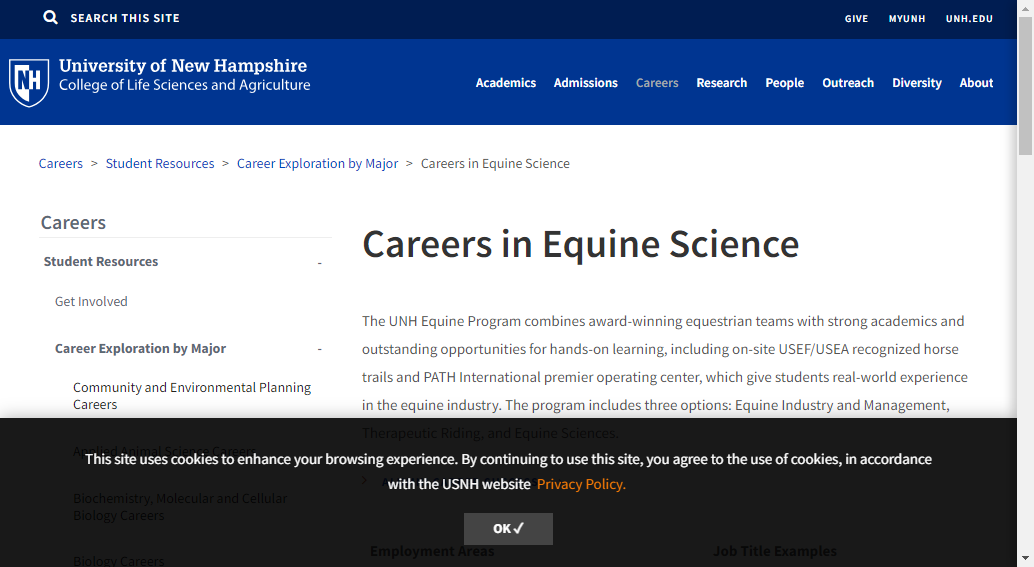This screenshot has height=567, width=1034.
Task: Click the UNH shield logo
Action: 28,82
